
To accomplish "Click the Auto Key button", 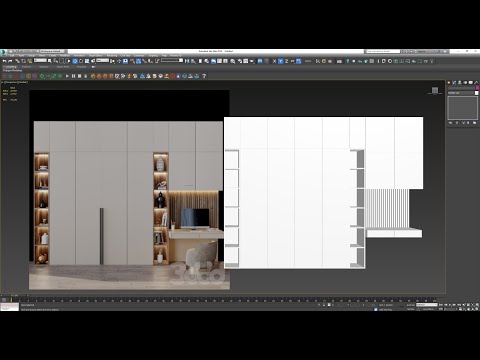I will click(x=411, y=305).
